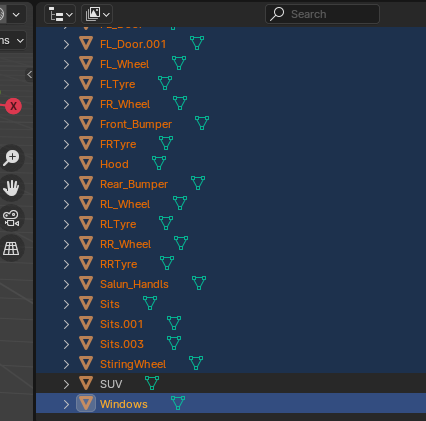Click the mesh data icon next to Salun_Handls
Screen dimensions: 426x421
point(199,283)
